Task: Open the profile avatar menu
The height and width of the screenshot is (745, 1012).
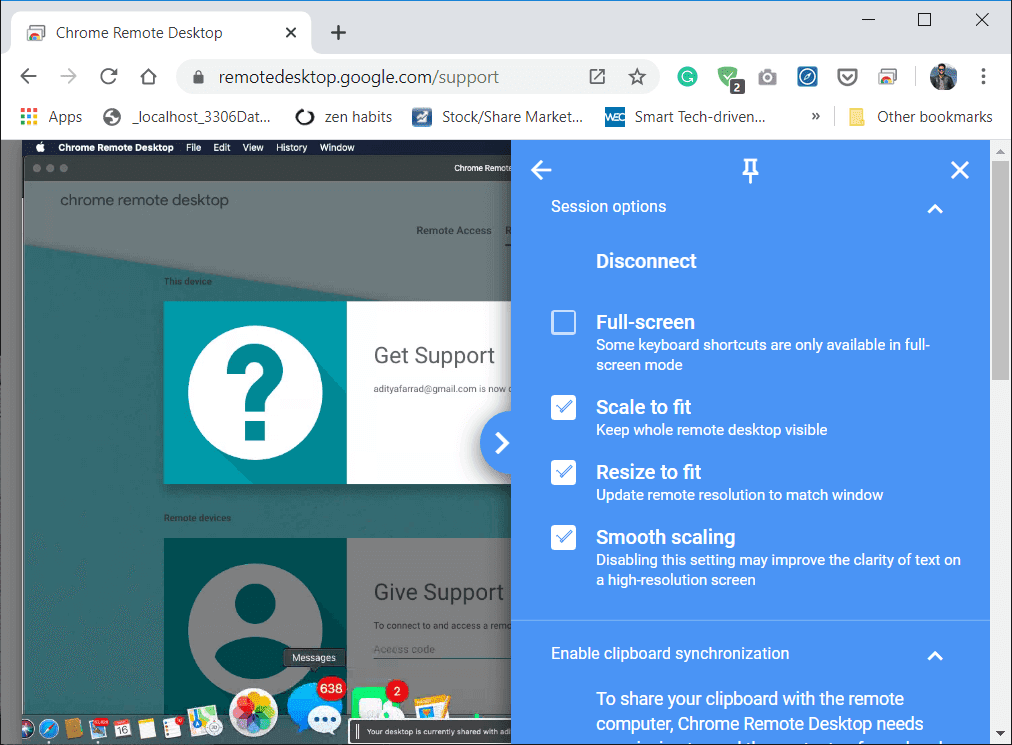Action: click(x=943, y=77)
